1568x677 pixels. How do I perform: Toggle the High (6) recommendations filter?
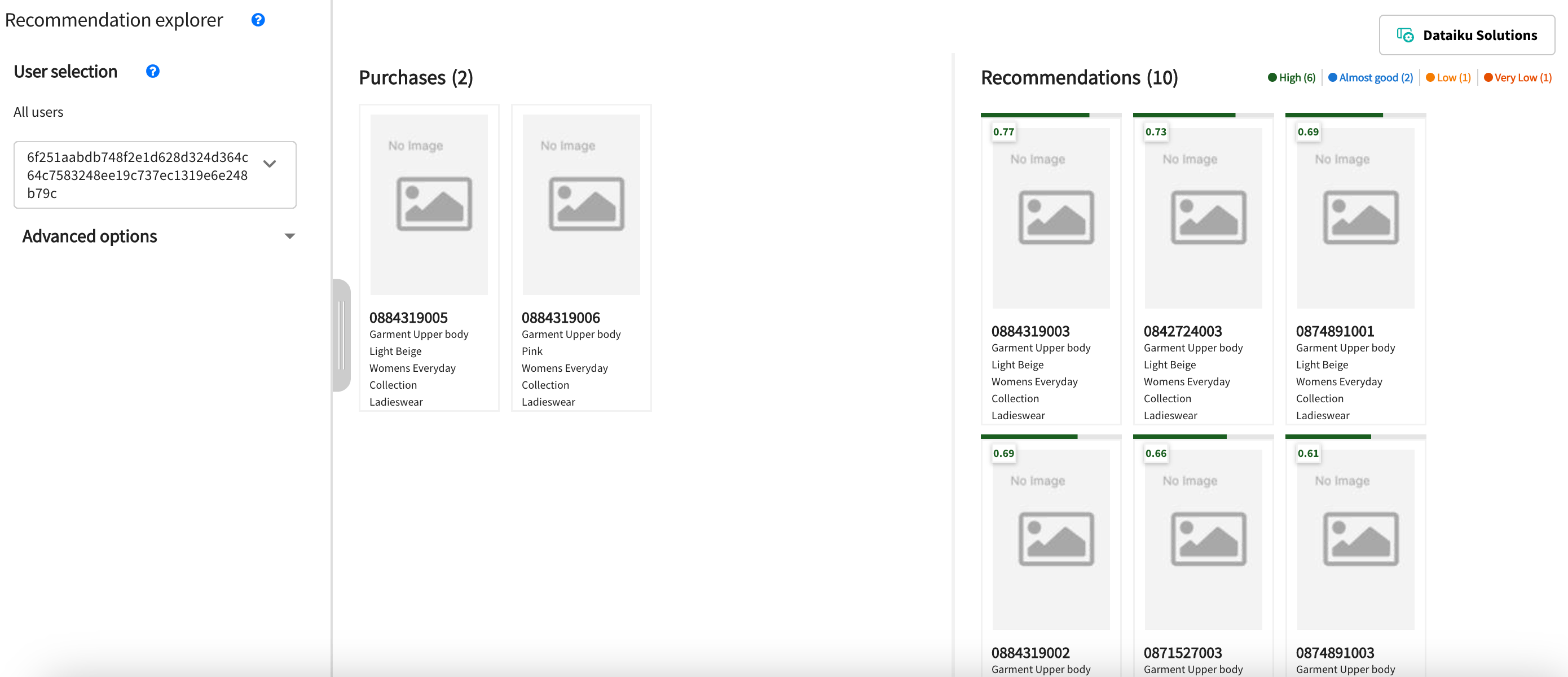[x=1291, y=77]
